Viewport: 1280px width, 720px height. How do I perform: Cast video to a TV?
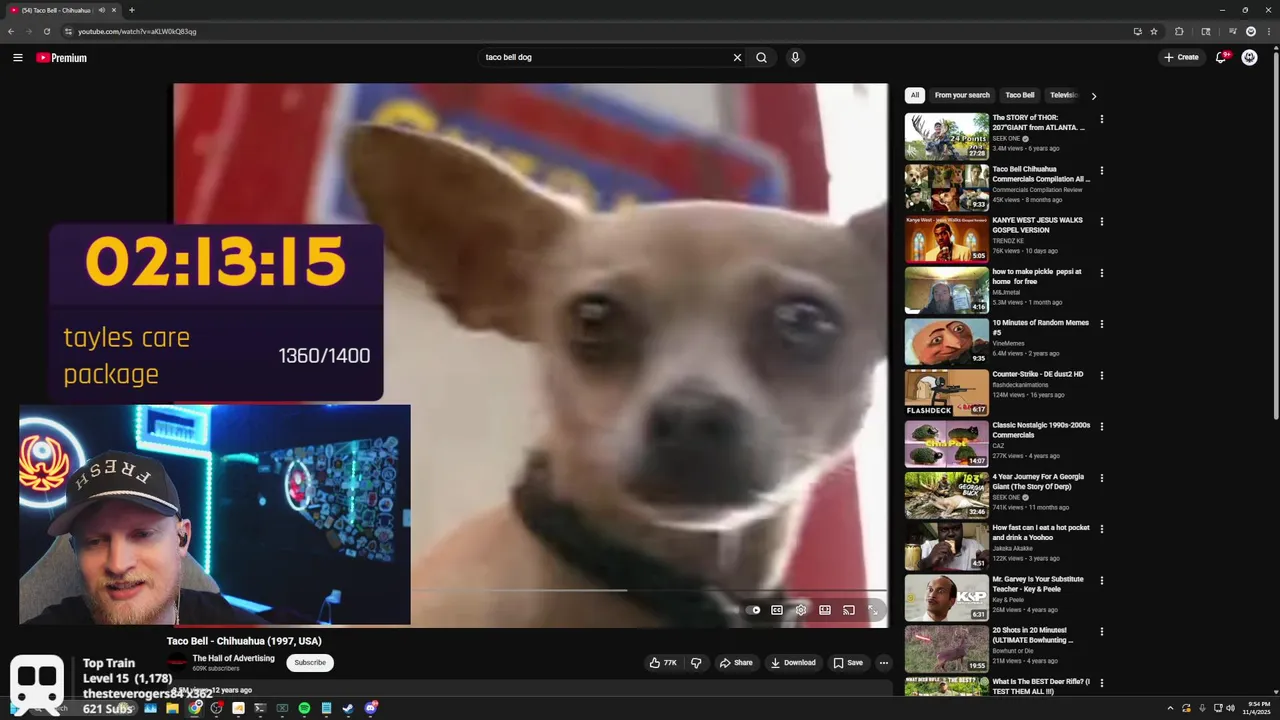[849, 610]
